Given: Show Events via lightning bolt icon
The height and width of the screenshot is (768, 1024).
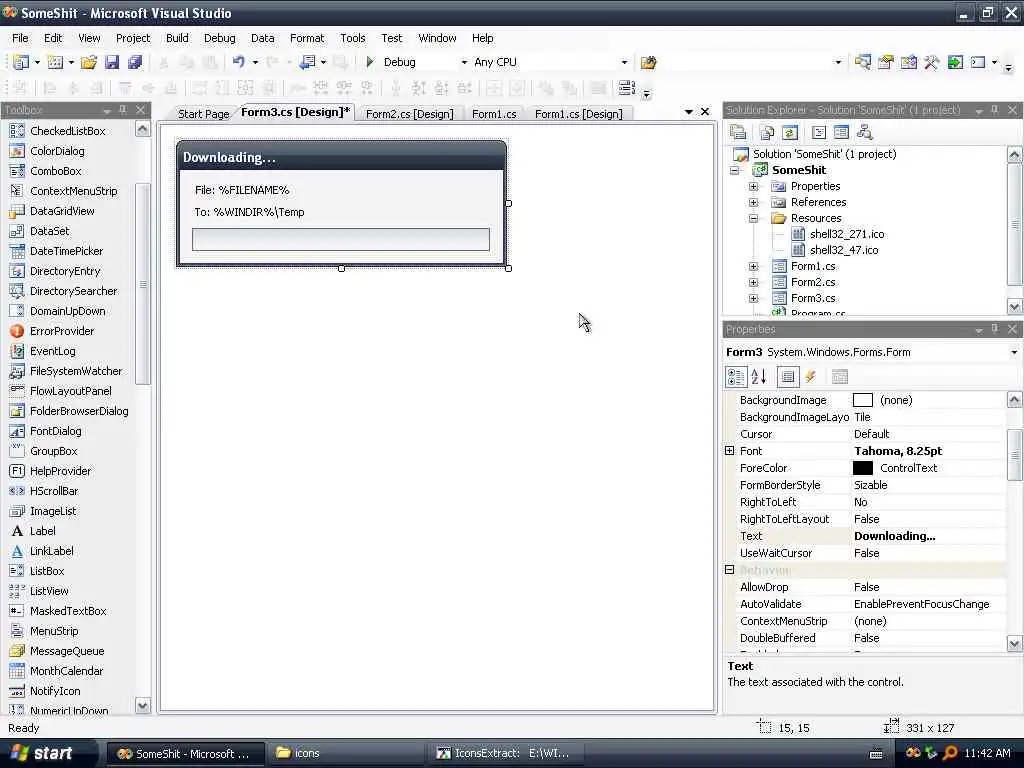Looking at the screenshot, I should tap(810, 377).
